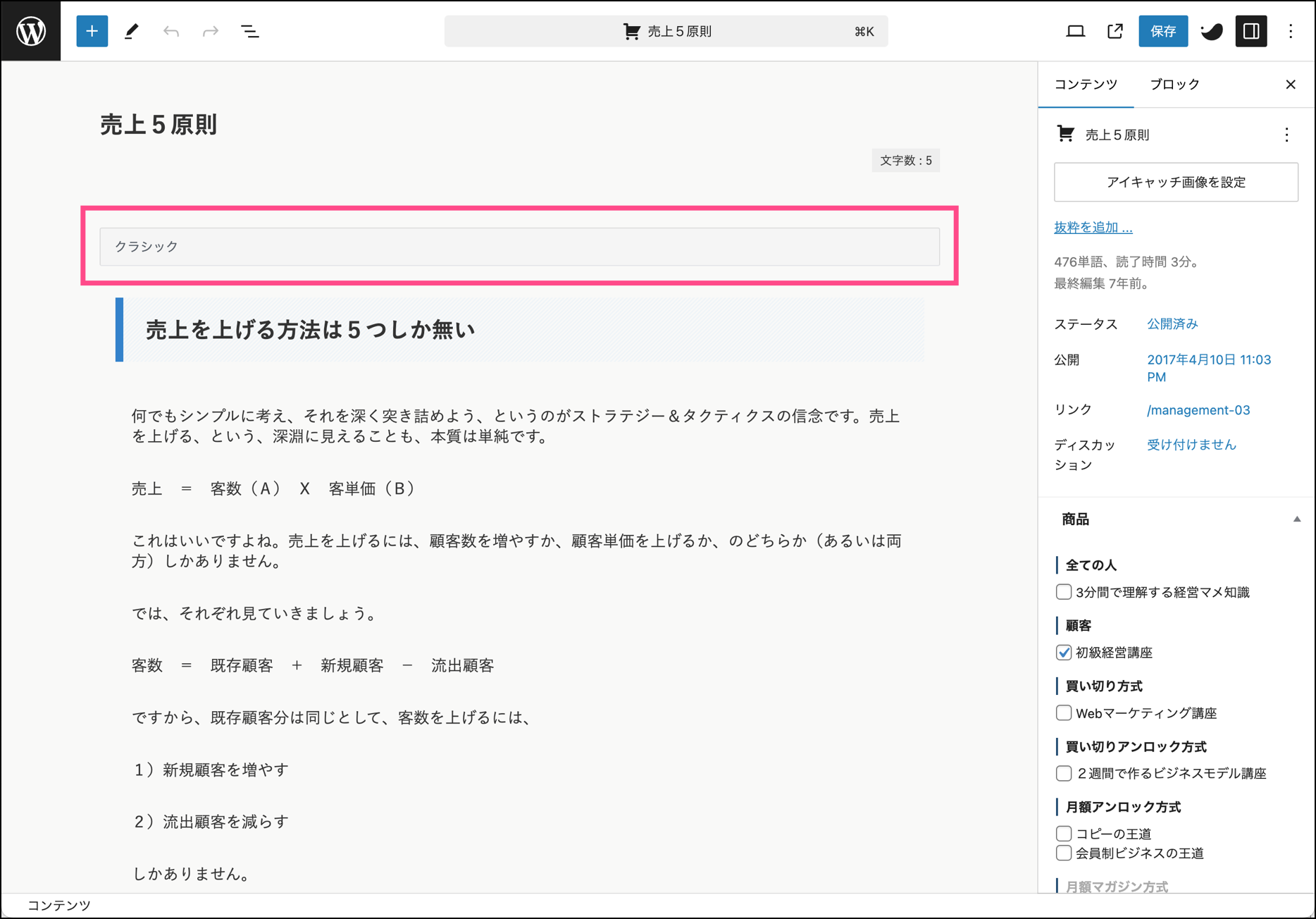Switch to the ブロック tab

[1174, 85]
